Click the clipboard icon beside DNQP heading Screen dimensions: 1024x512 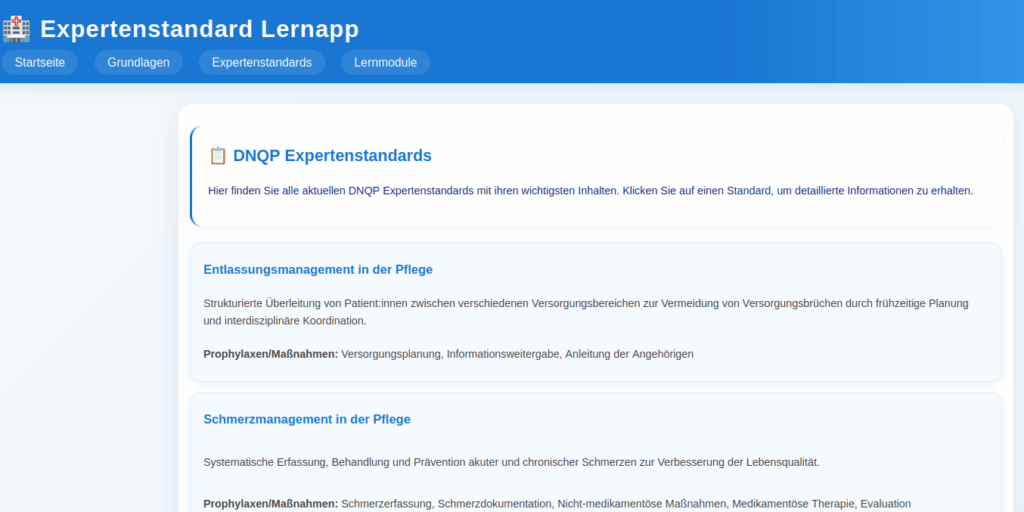[217, 156]
